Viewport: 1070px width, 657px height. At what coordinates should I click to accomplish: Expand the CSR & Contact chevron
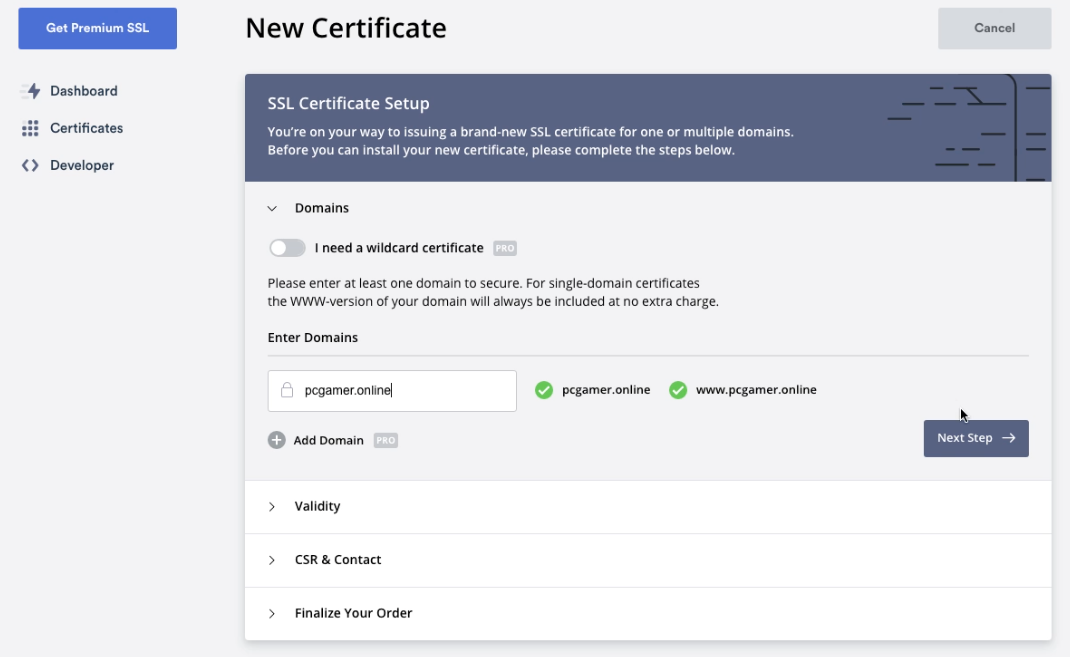[272, 560]
